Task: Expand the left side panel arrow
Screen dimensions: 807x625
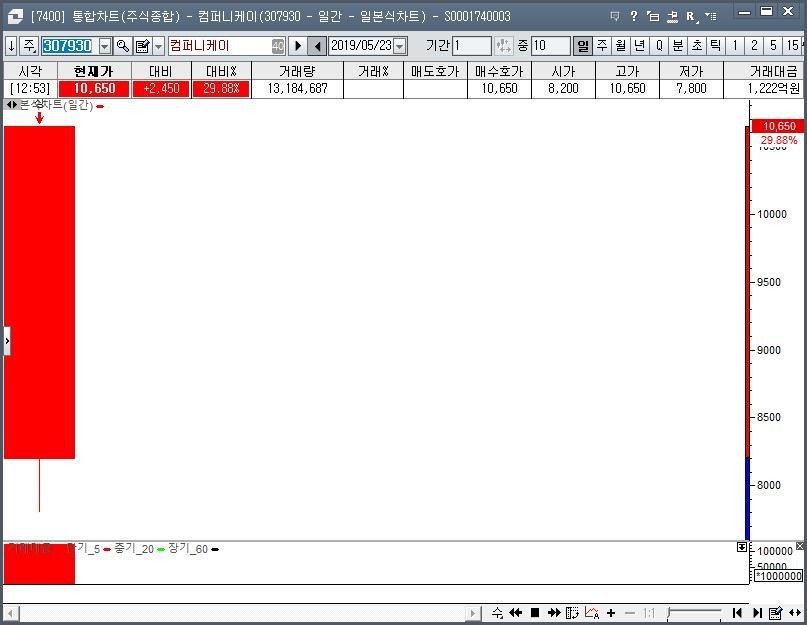Action: tap(7, 341)
